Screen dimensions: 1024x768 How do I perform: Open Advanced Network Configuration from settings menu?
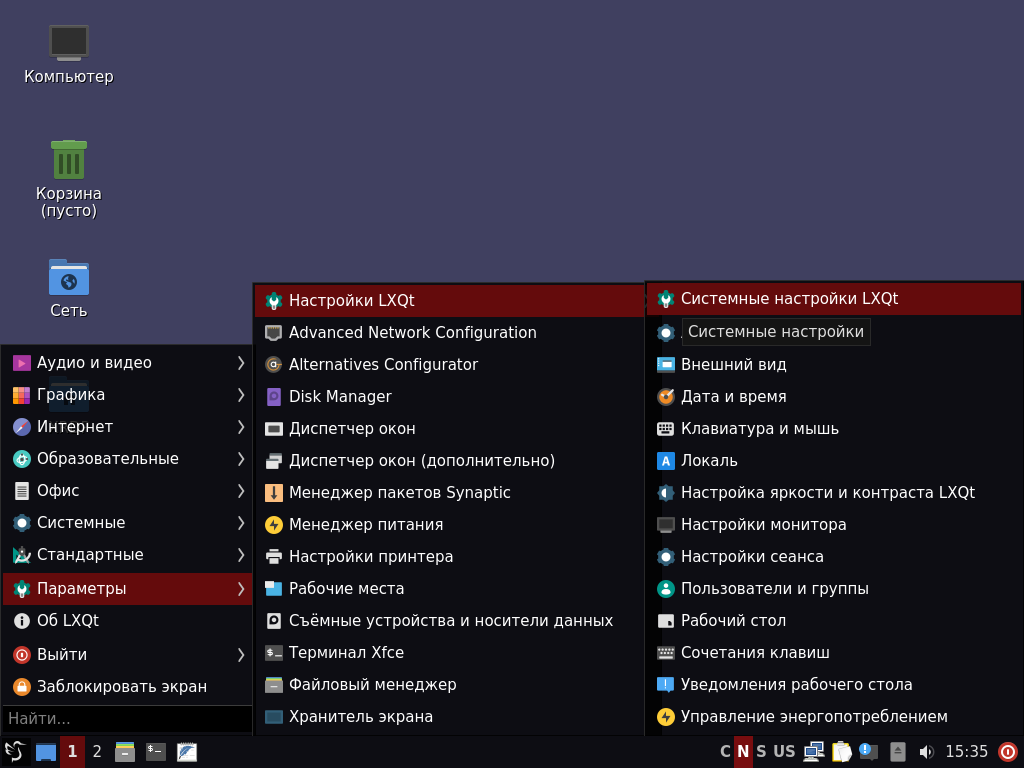449,332
